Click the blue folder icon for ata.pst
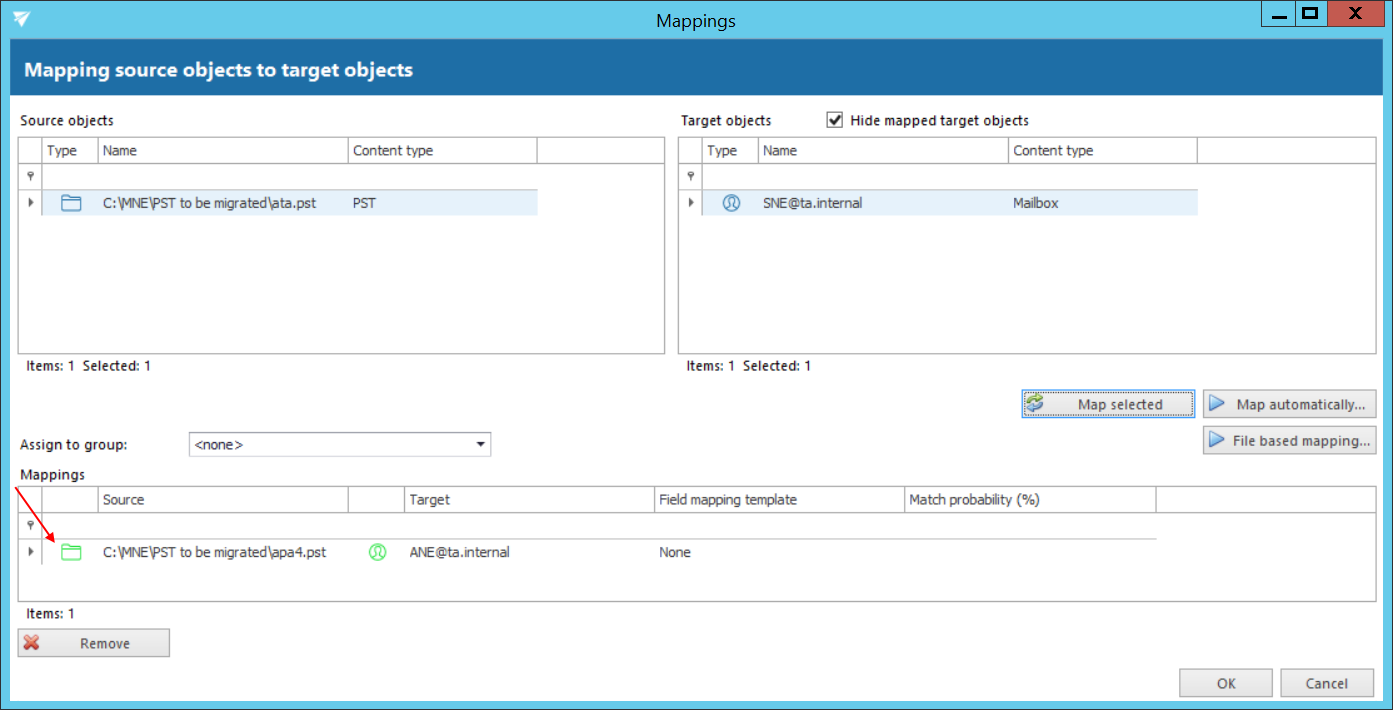1393x710 pixels. [x=70, y=203]
